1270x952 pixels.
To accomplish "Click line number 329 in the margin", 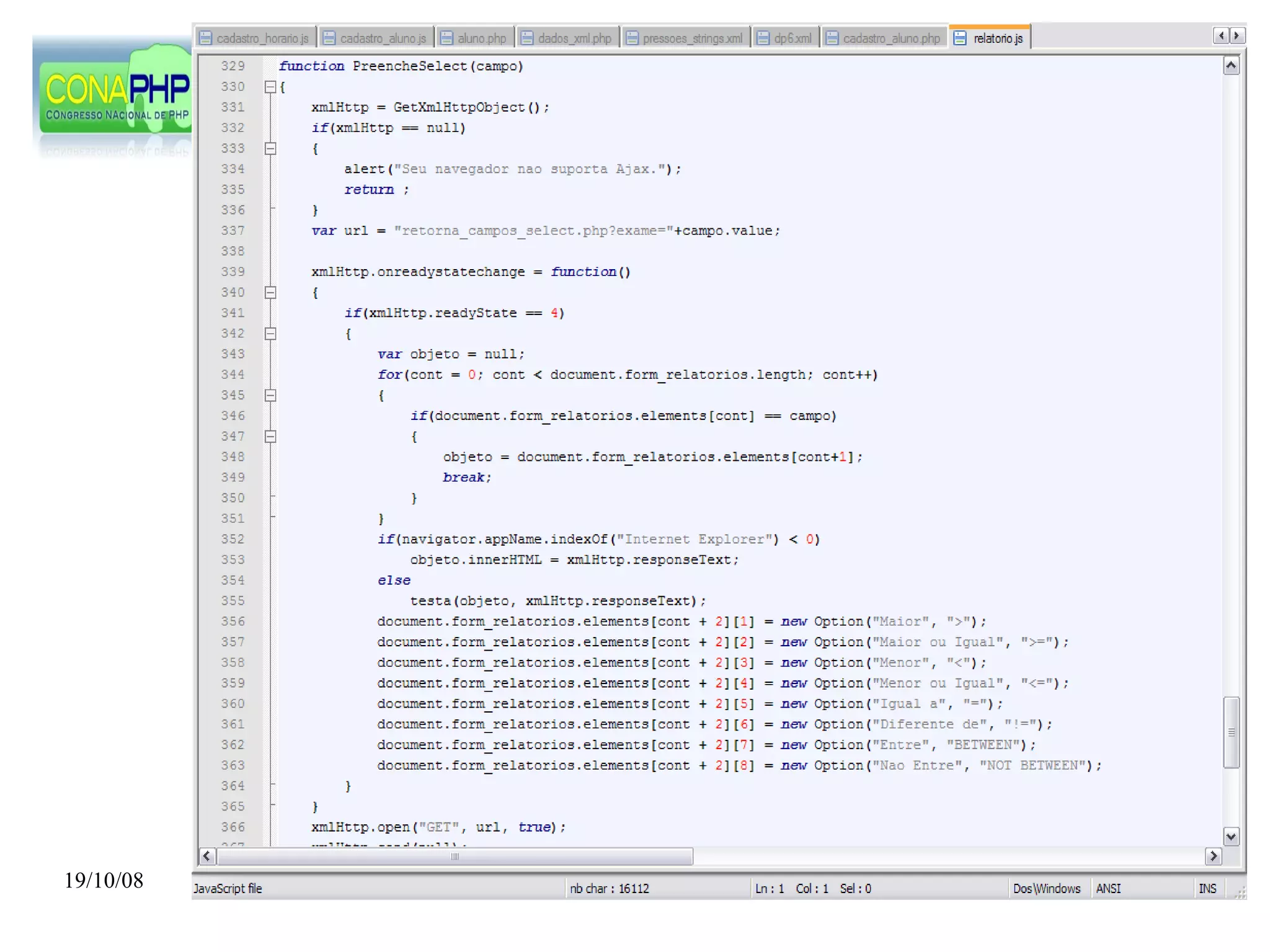I will [x=233, y=66].
